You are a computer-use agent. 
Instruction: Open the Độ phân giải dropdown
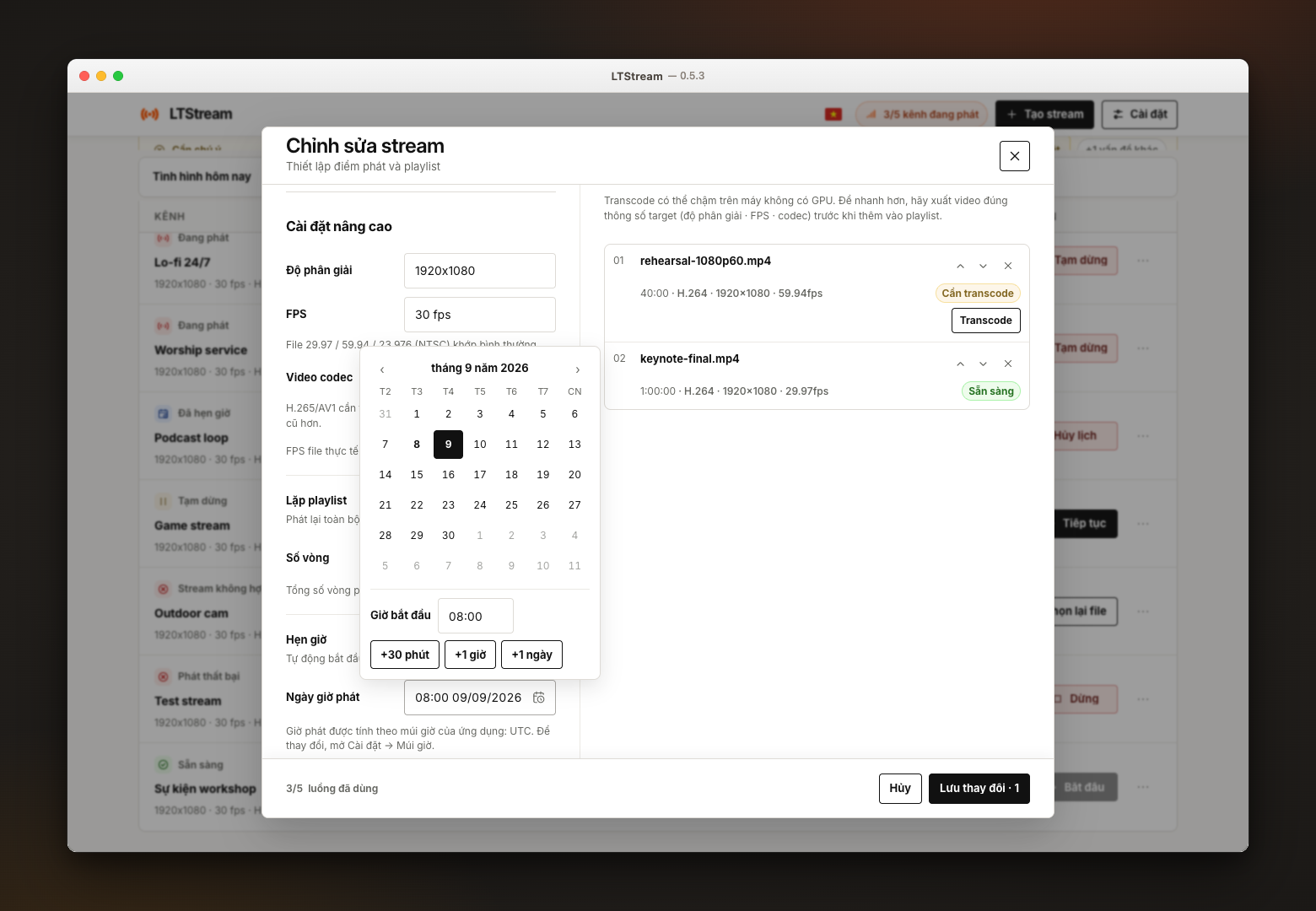pyautogui.click(x=479, y=271)
